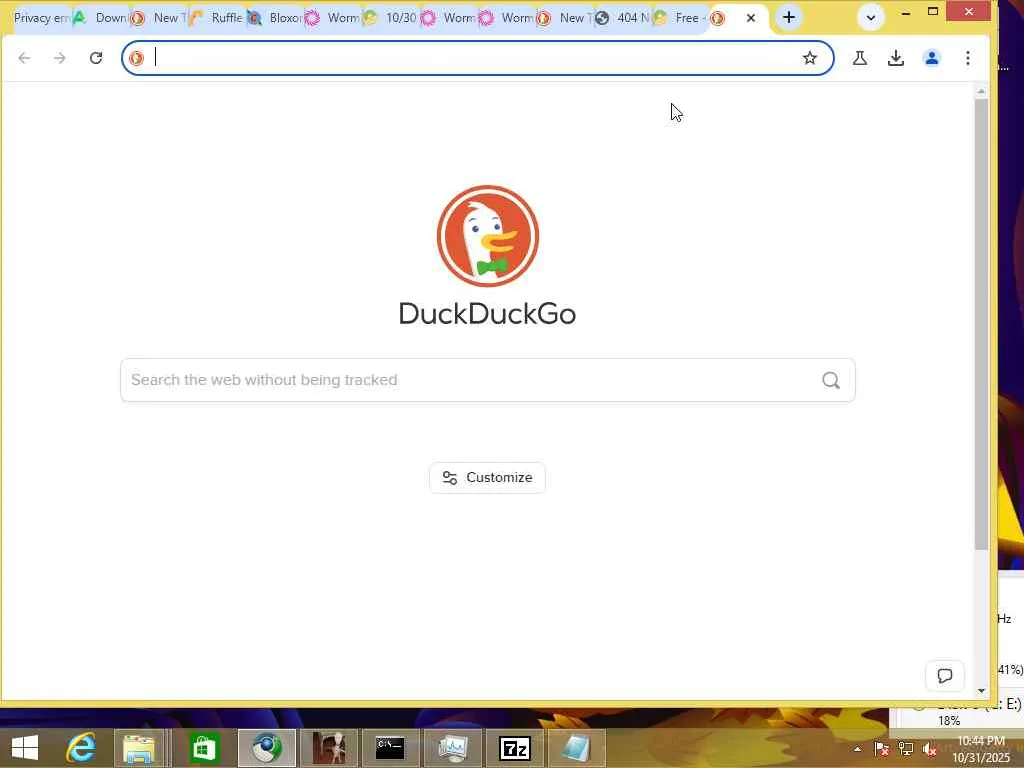Click the muted volume tray icon

tap(930, 749)
